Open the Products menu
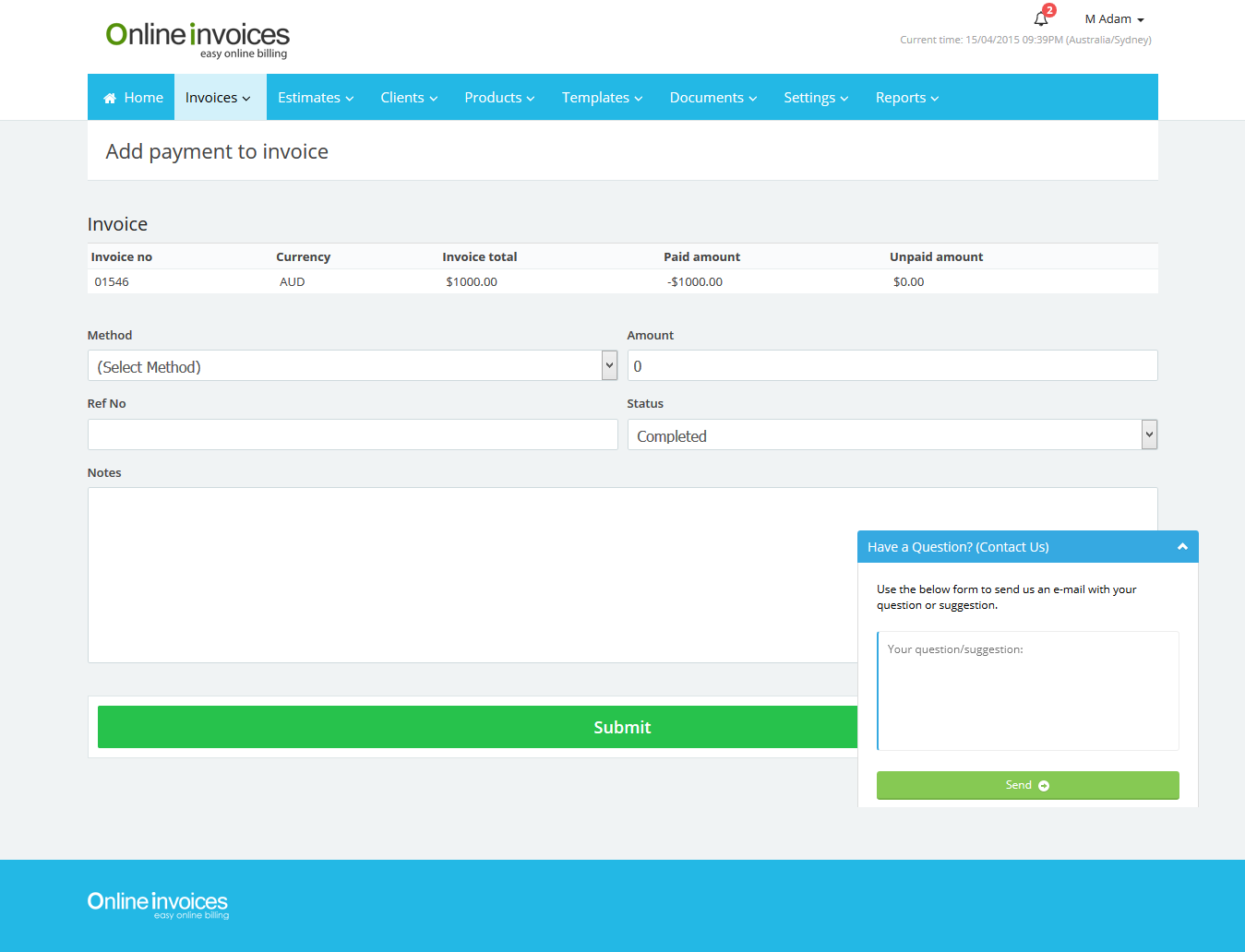This screenshot has width=1245, height=952. 499,98
